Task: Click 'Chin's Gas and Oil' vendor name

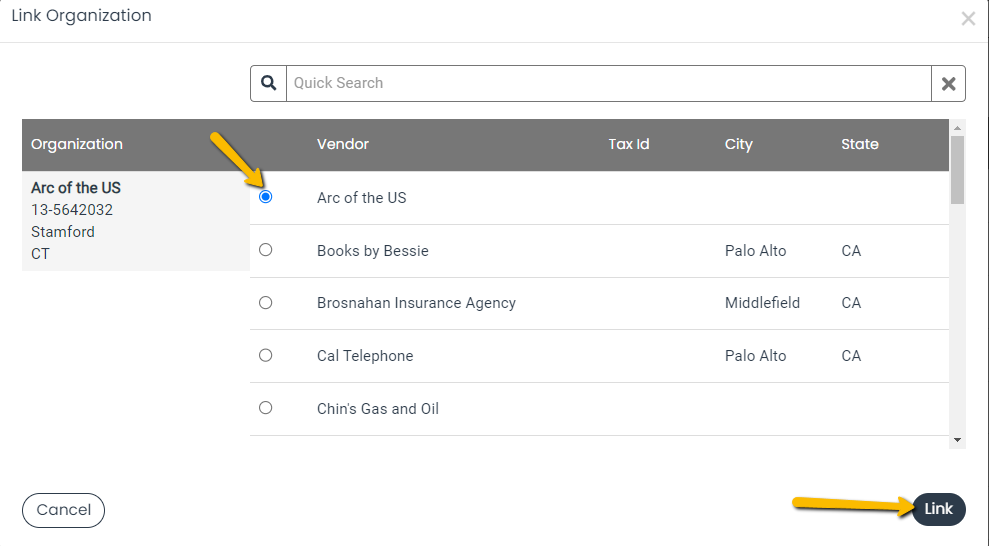Action: 378,409
